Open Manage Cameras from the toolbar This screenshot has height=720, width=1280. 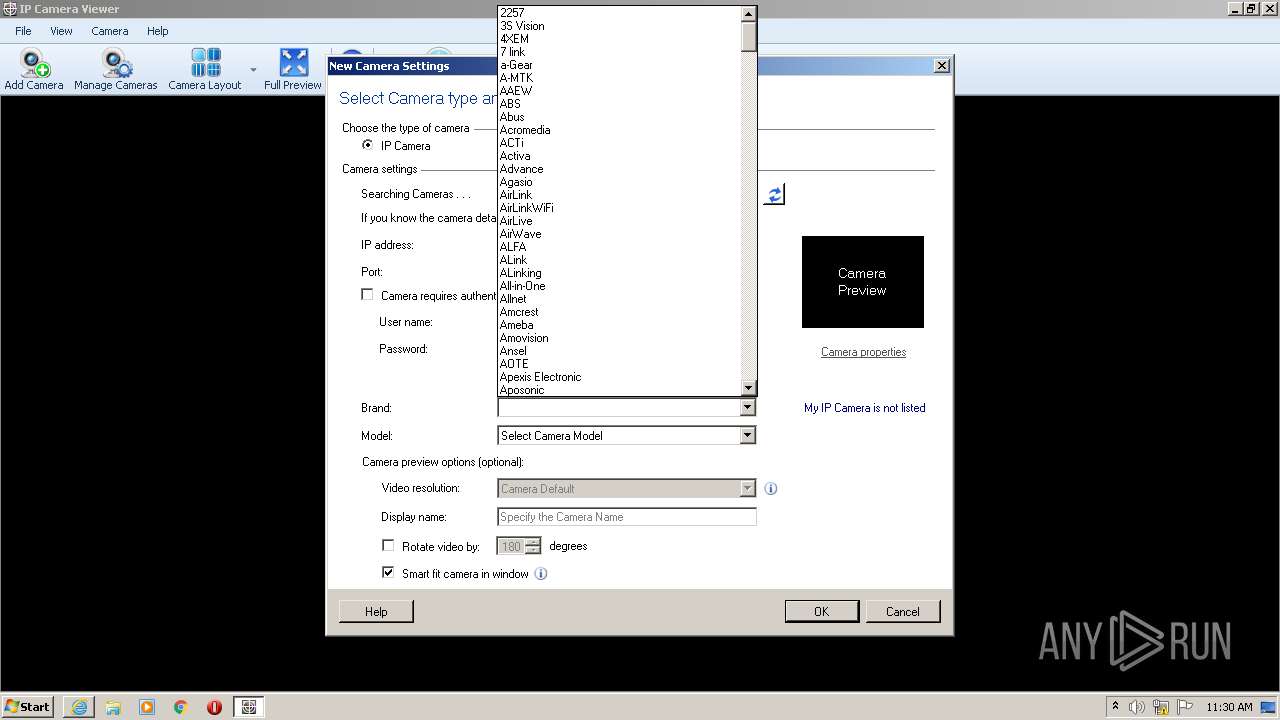pyautogui.click(x=116, y=69)
